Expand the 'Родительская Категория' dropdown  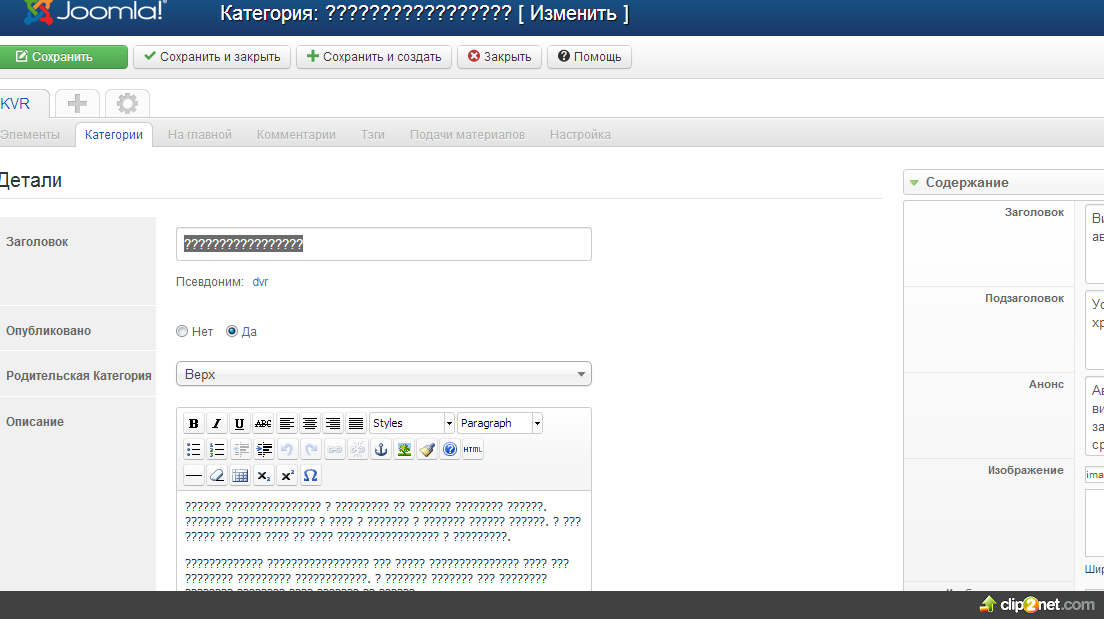[x=383, y=374]
